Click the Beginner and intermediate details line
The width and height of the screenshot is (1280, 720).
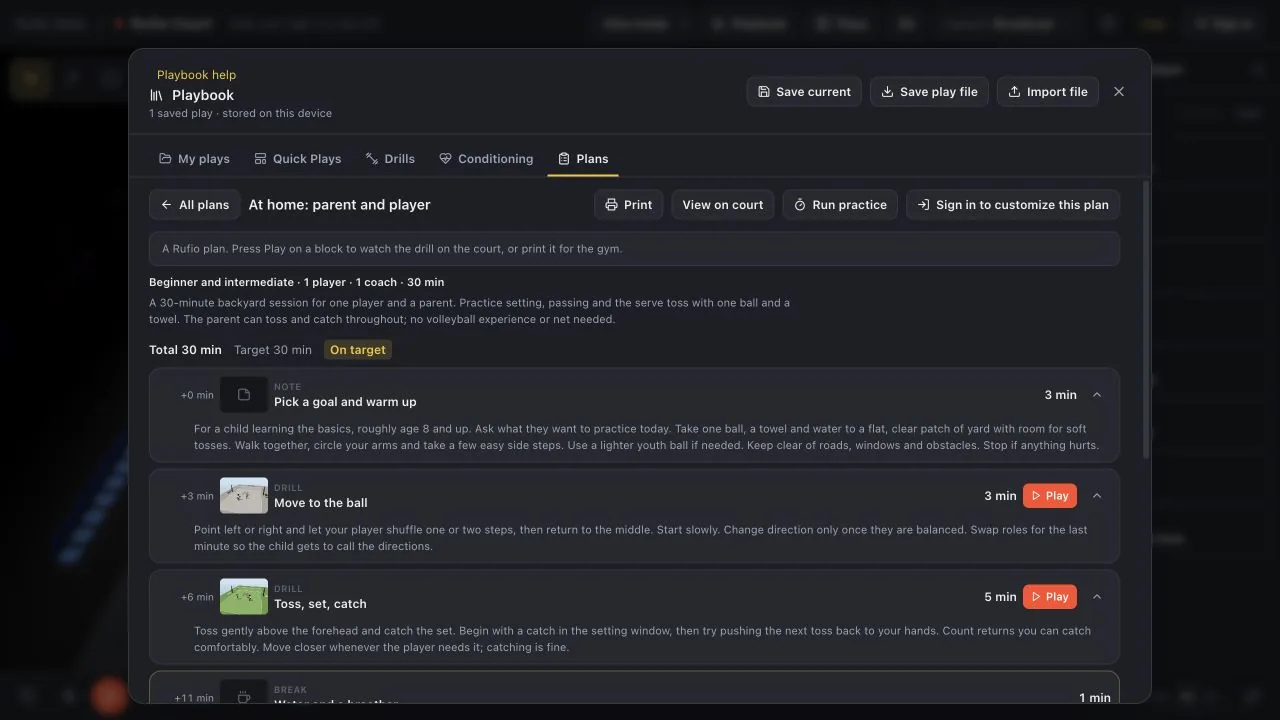297,282
